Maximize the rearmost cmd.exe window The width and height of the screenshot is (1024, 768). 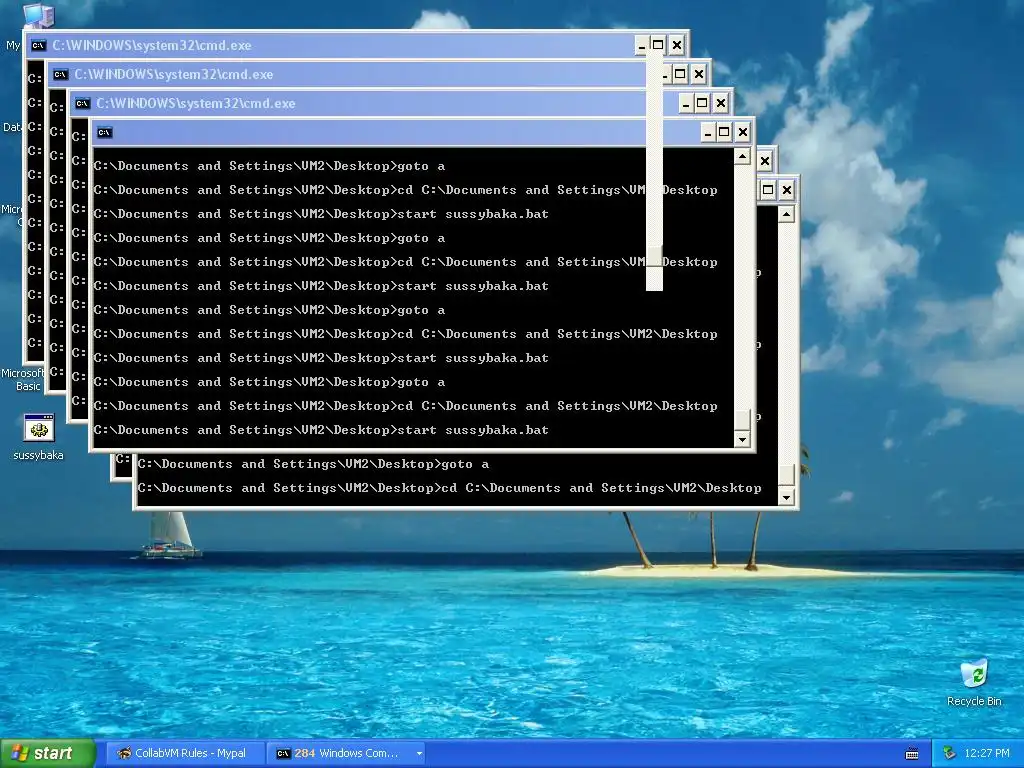pyautogui.click(x=658, y=45)
